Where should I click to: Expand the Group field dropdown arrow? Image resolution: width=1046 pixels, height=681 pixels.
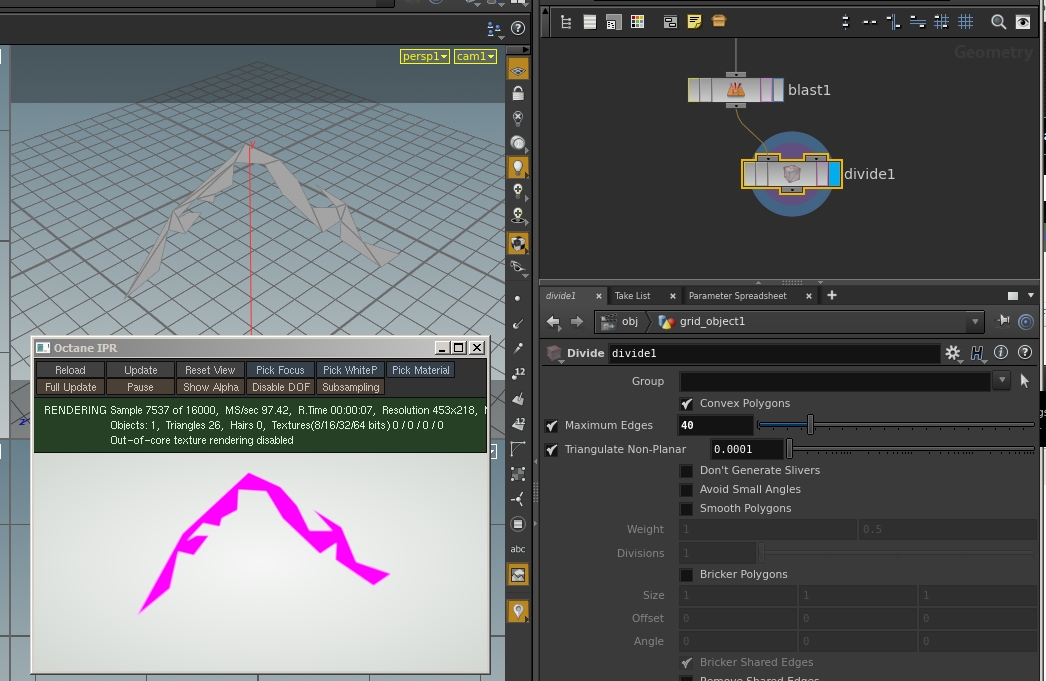coord(1002,381)
